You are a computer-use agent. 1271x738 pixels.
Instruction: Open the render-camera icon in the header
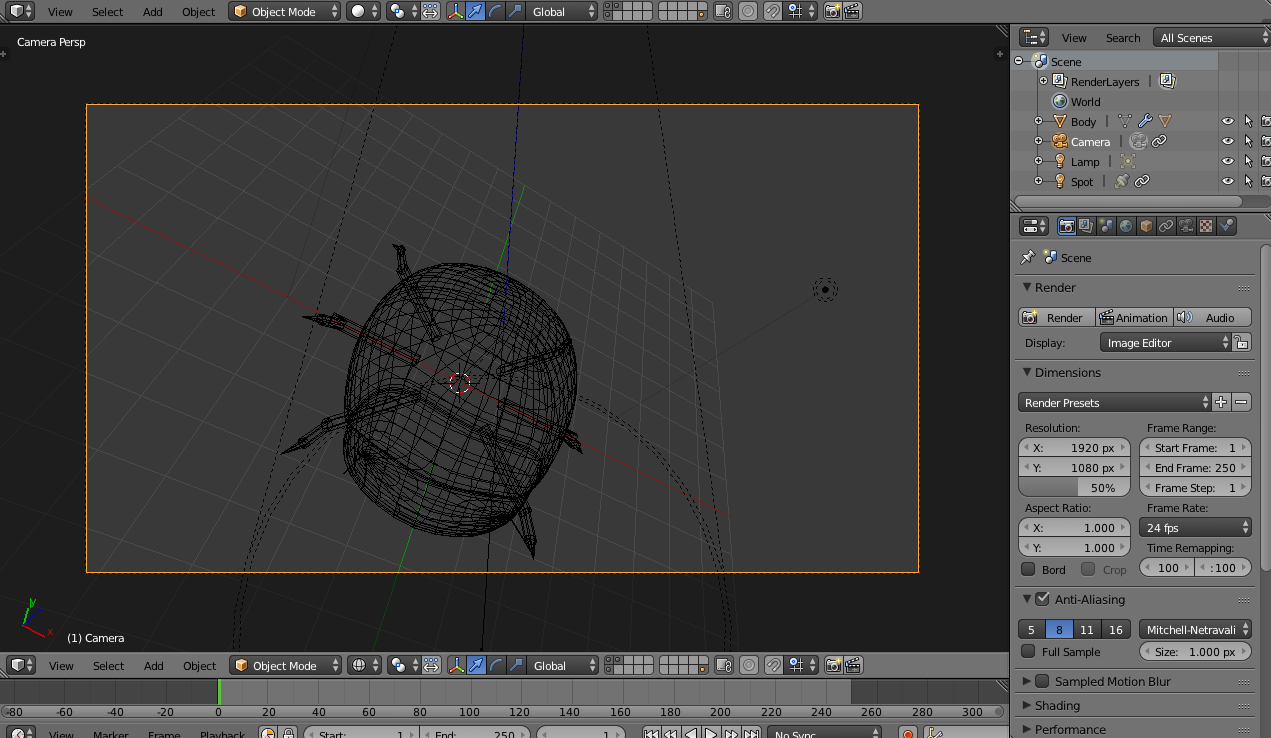point(833,11)
